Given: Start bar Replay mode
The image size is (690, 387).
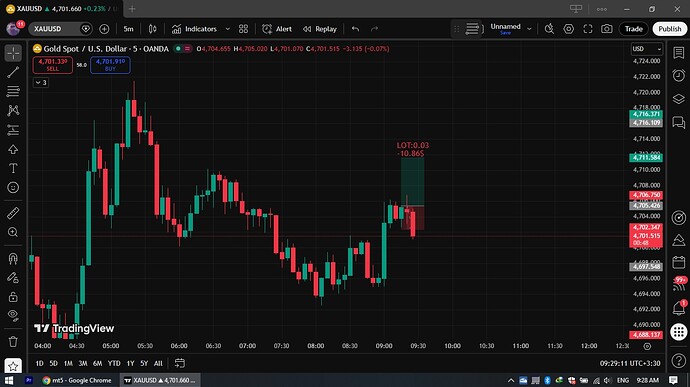Looking at the screenshot, I should pos(320,29).
